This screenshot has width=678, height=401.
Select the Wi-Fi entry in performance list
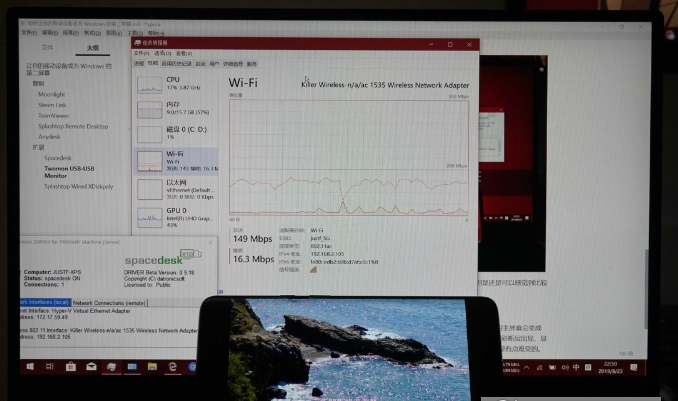(176, 161)
